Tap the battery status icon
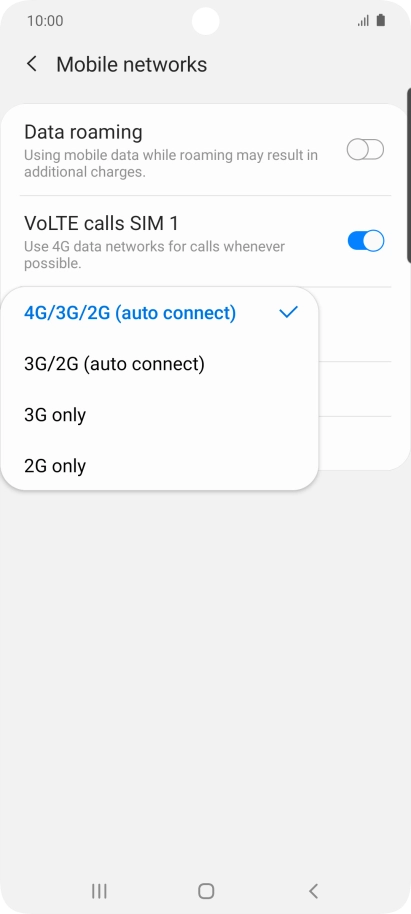411x914 pixels. (381, 21)
